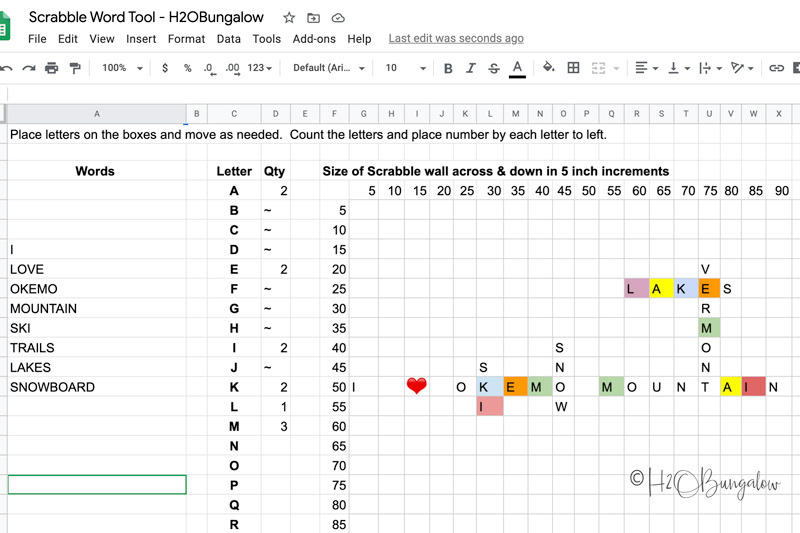
Task: Select the highlighted empty cell in column A
Action: (97, 485)
